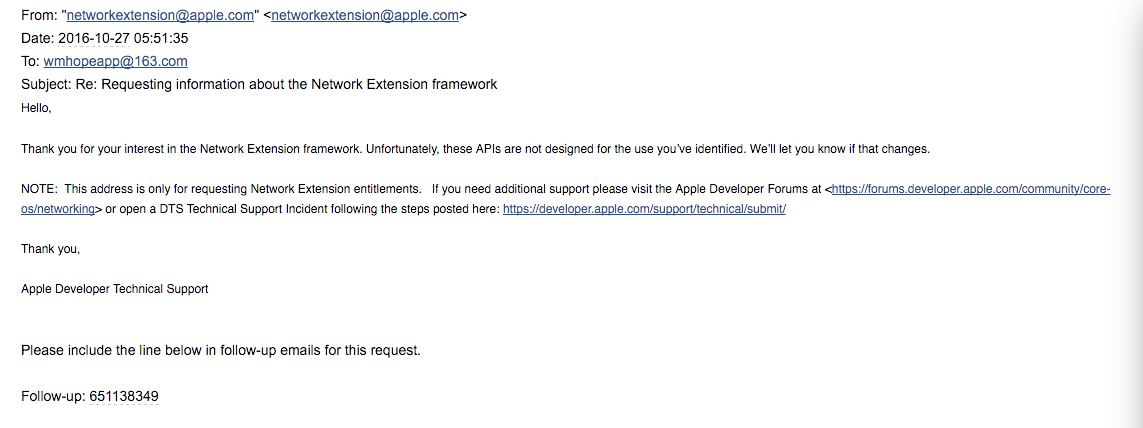The height and width of the screenshot is (428, 1143).
Task: Click the 2016-10-27 date with dashed underline
Action: (x=94, y=39)
